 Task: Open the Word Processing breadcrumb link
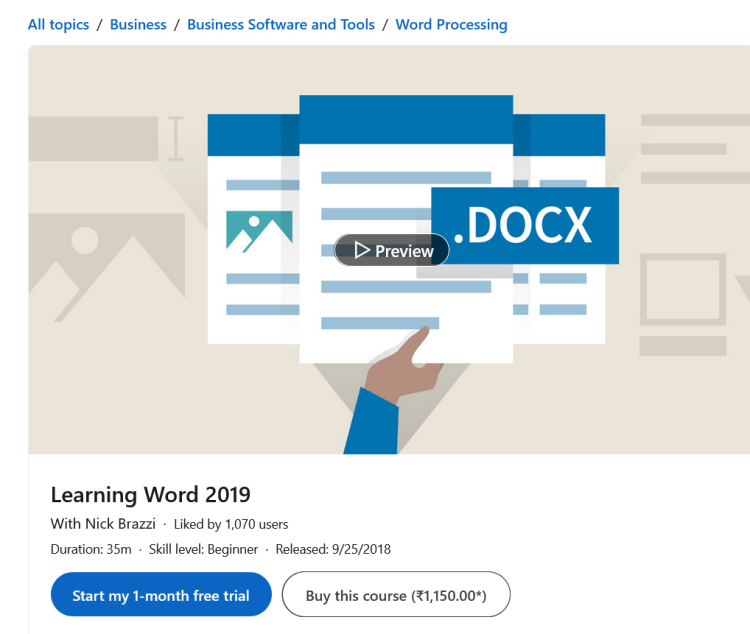tap(451, 24)
